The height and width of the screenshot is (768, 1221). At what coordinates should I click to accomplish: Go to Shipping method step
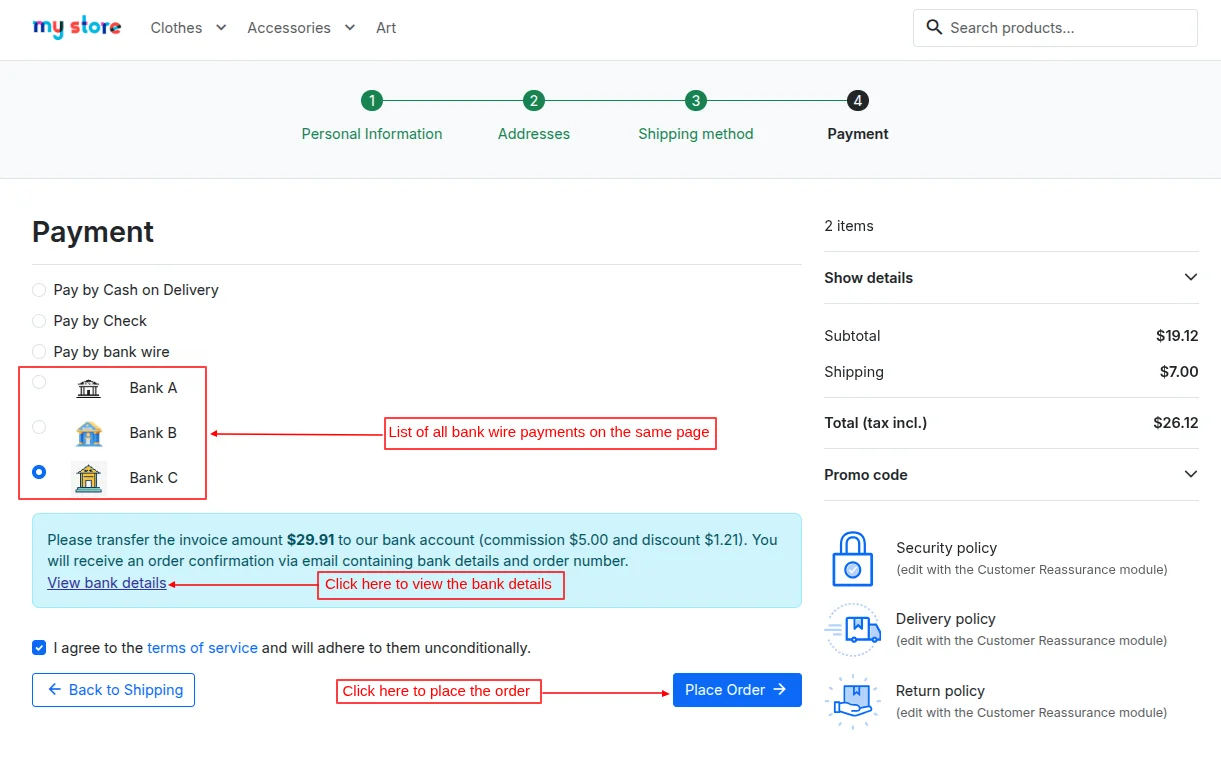click(696, 134)
